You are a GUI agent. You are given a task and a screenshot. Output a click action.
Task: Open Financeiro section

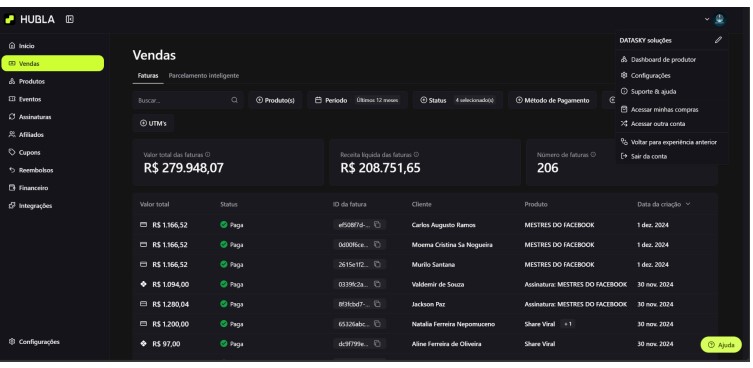tap(52, 188)
